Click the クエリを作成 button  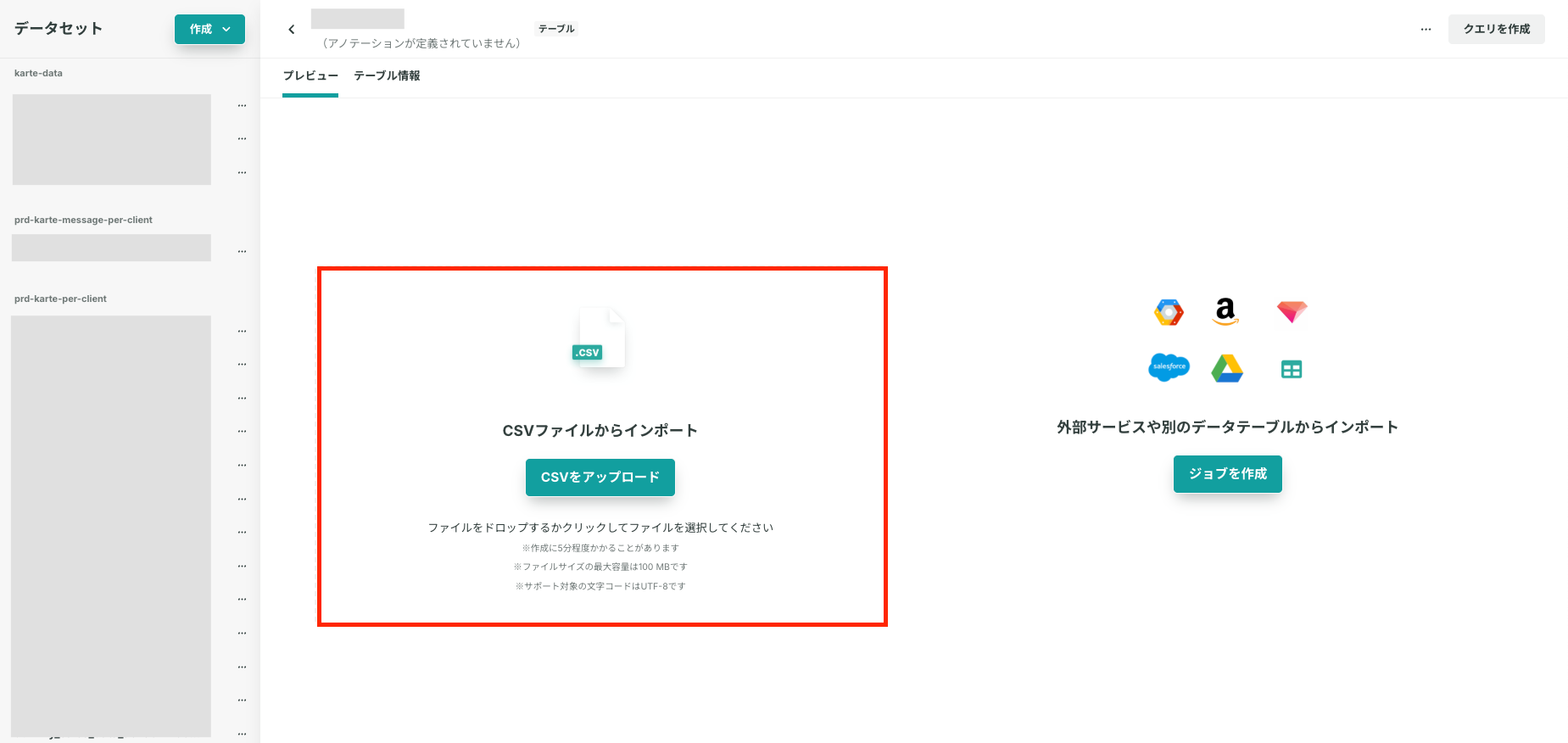point(1496,29)
